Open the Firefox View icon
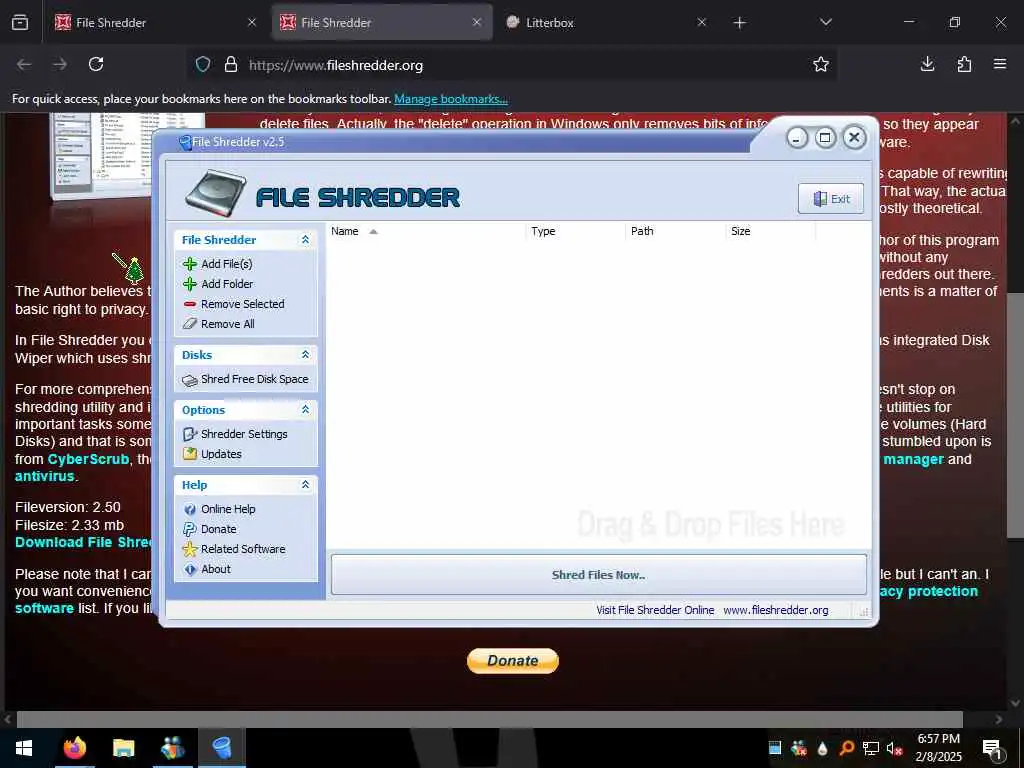The width and height of the screenshot is (1024, 768). 20,22
